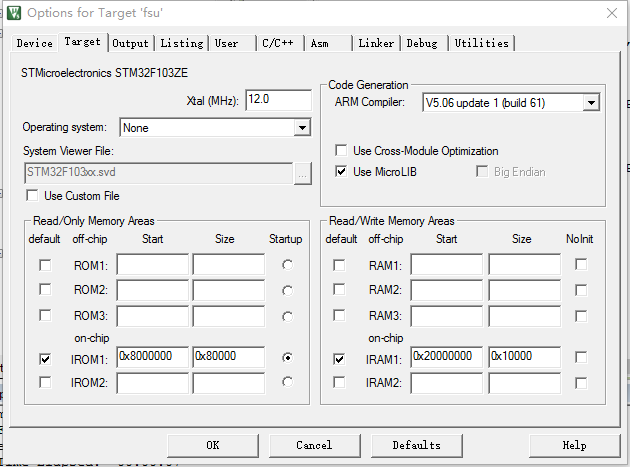This screenshot has width=630, height=467.
Task: Switch to the Output tab
Action: pyautogui.click(x=131, y=43)
